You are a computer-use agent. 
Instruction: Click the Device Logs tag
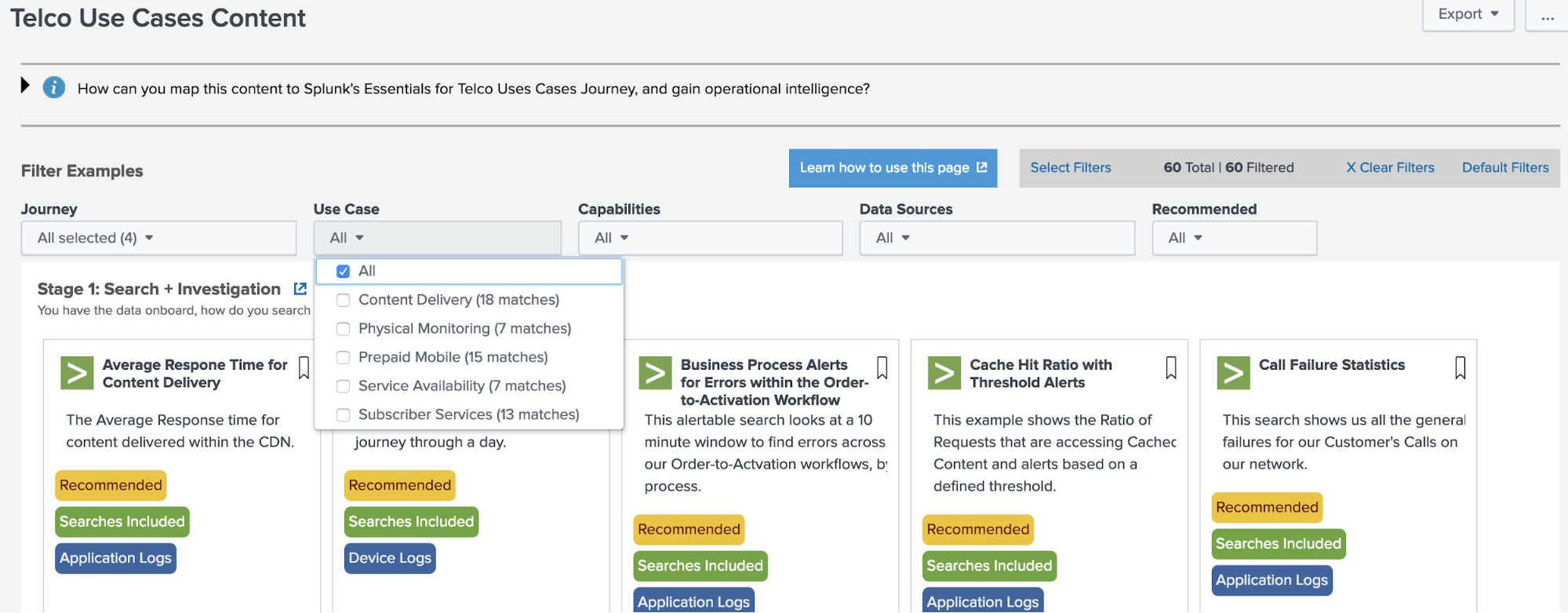[x=390, y=558]
